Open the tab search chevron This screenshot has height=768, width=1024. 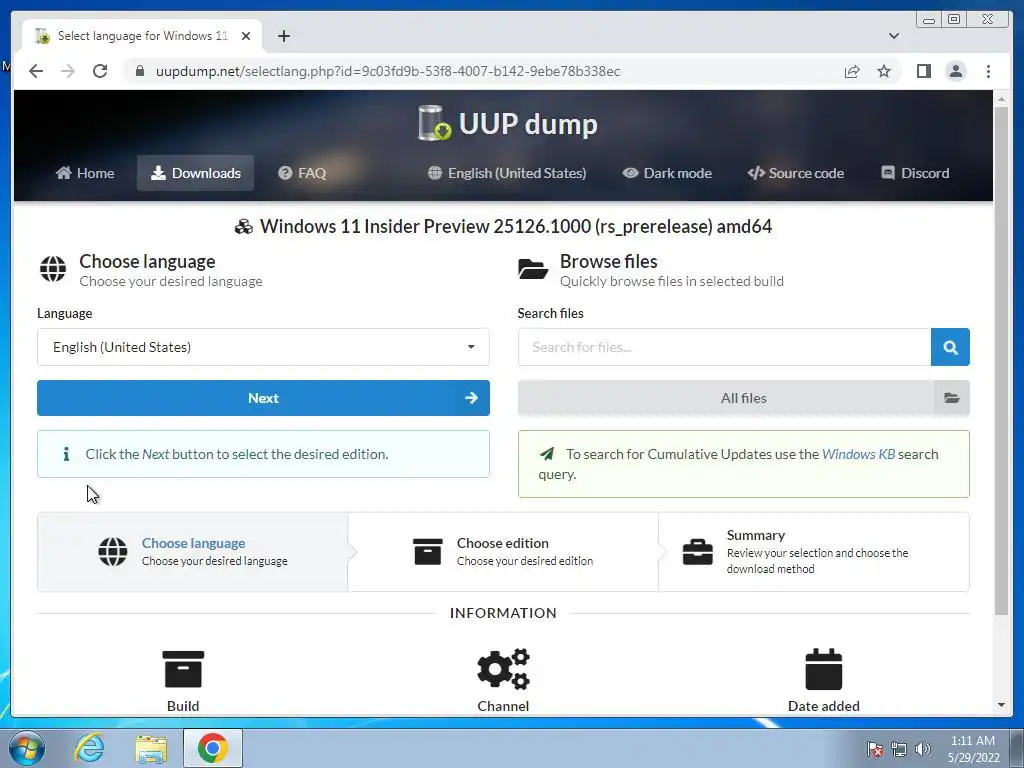[893, 36]
